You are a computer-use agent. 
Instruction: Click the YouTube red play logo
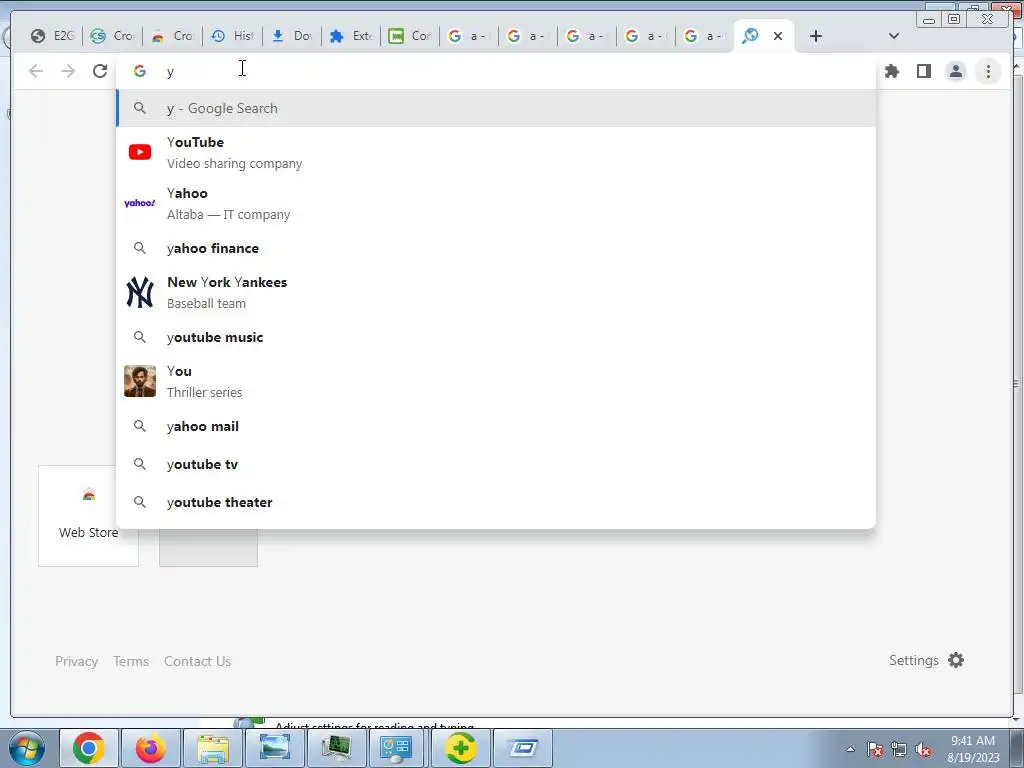coord(140,152)
